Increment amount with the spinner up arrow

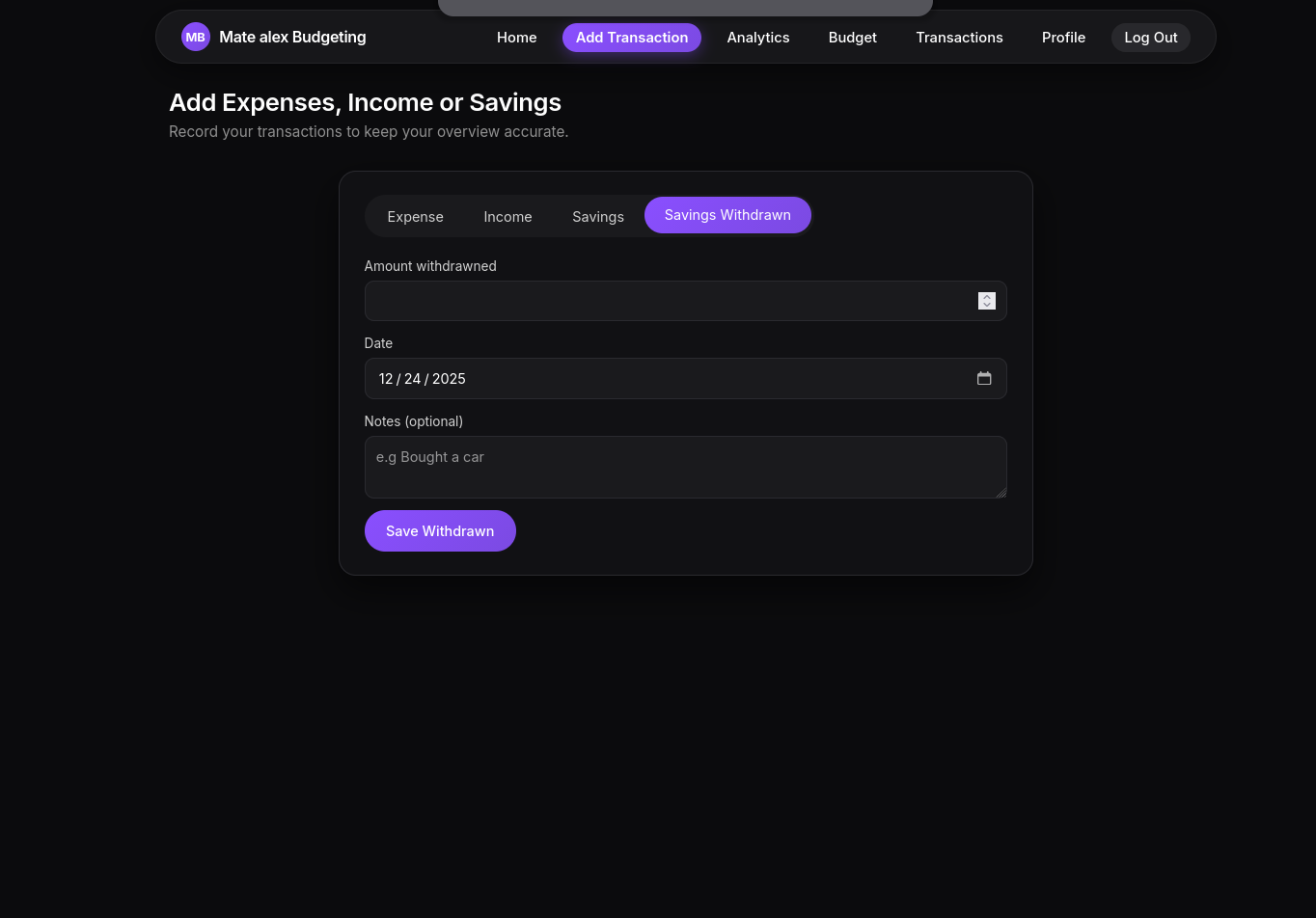pyautogui.click(x=986, y=297)
